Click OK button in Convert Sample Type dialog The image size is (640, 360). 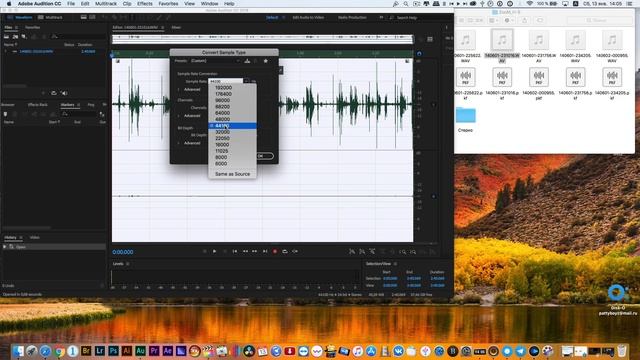tap(266, 156)
